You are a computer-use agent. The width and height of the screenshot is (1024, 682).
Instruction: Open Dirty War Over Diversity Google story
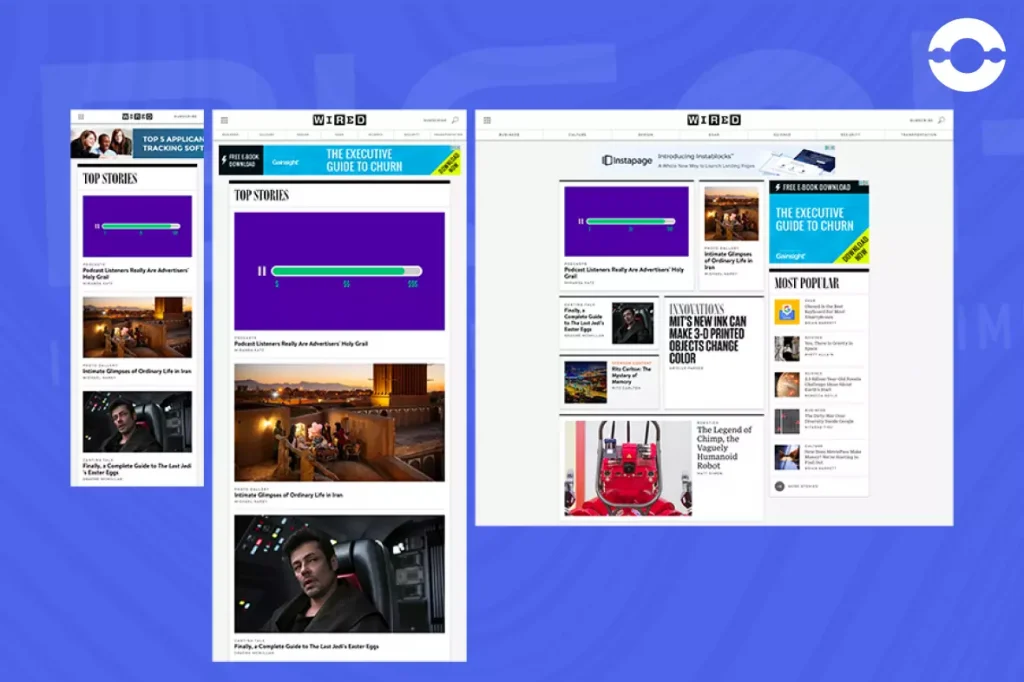pyautogui.click(x=829, y=419)
